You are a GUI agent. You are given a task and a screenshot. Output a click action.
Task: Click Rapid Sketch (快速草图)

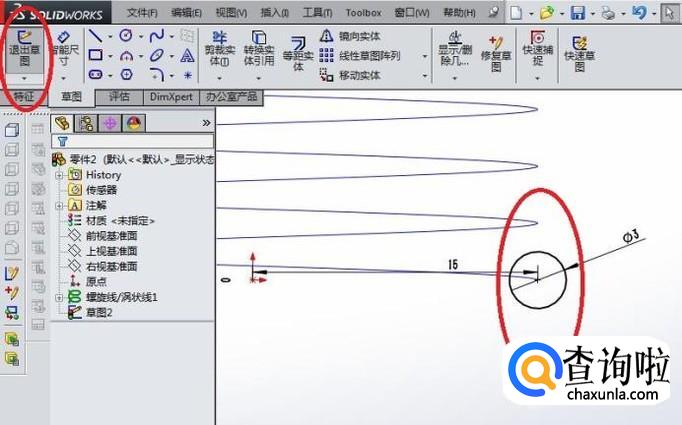click(x=579, y=54)
